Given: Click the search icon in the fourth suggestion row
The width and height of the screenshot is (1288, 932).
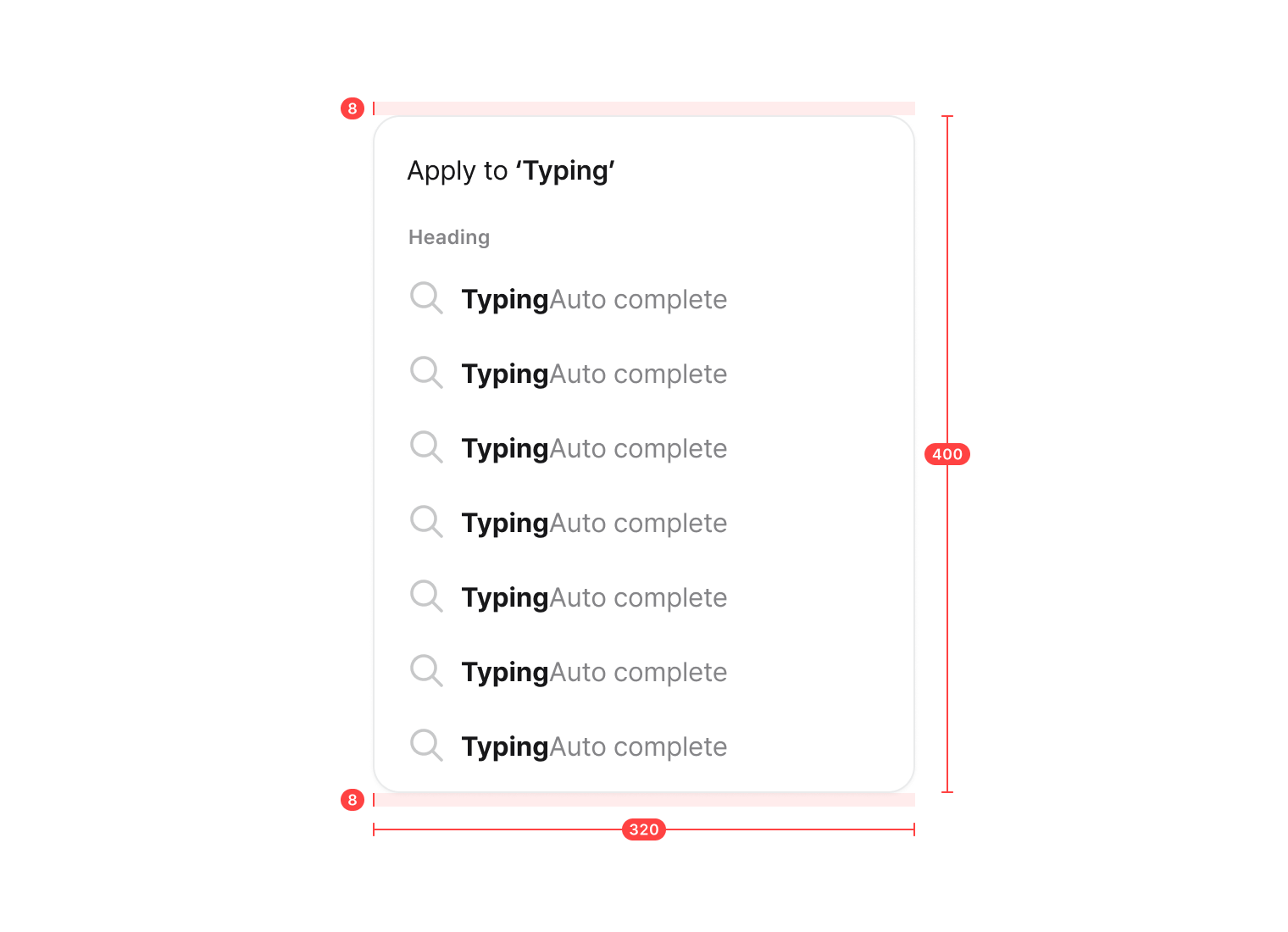Looking at the screenshot, I should pyautogui.click(x=426, y=522).
